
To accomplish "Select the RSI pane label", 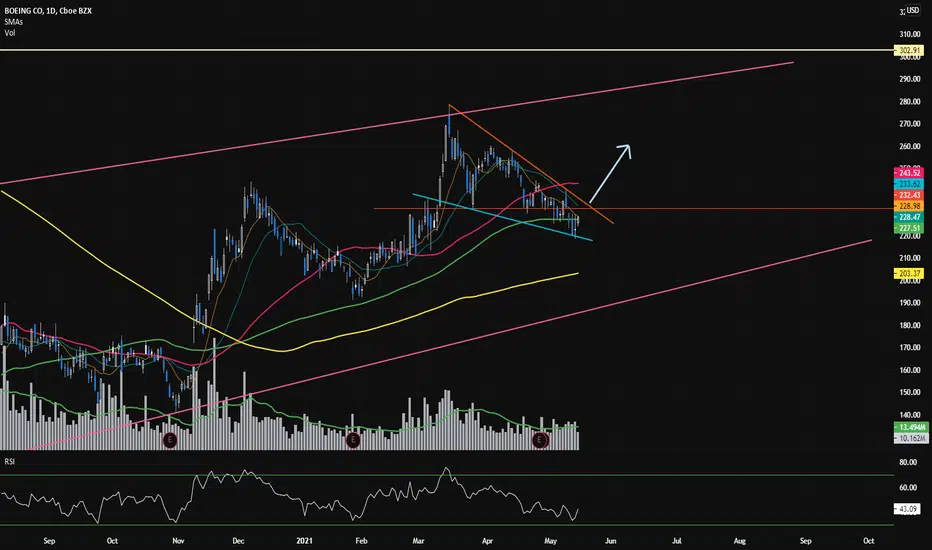I will tap(10, 461).
